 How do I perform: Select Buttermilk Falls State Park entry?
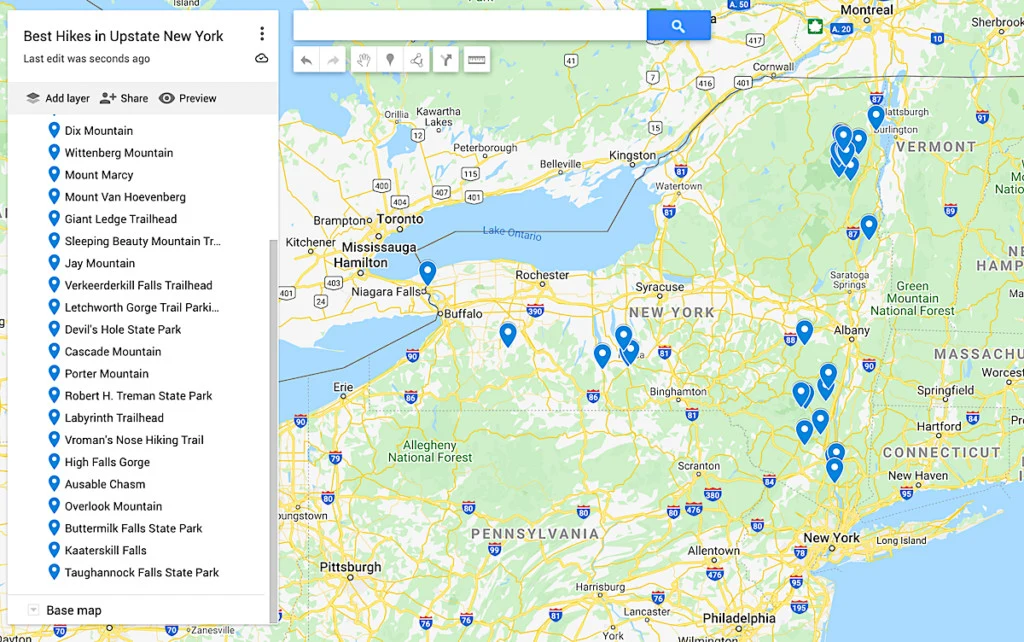click(133, 528)
